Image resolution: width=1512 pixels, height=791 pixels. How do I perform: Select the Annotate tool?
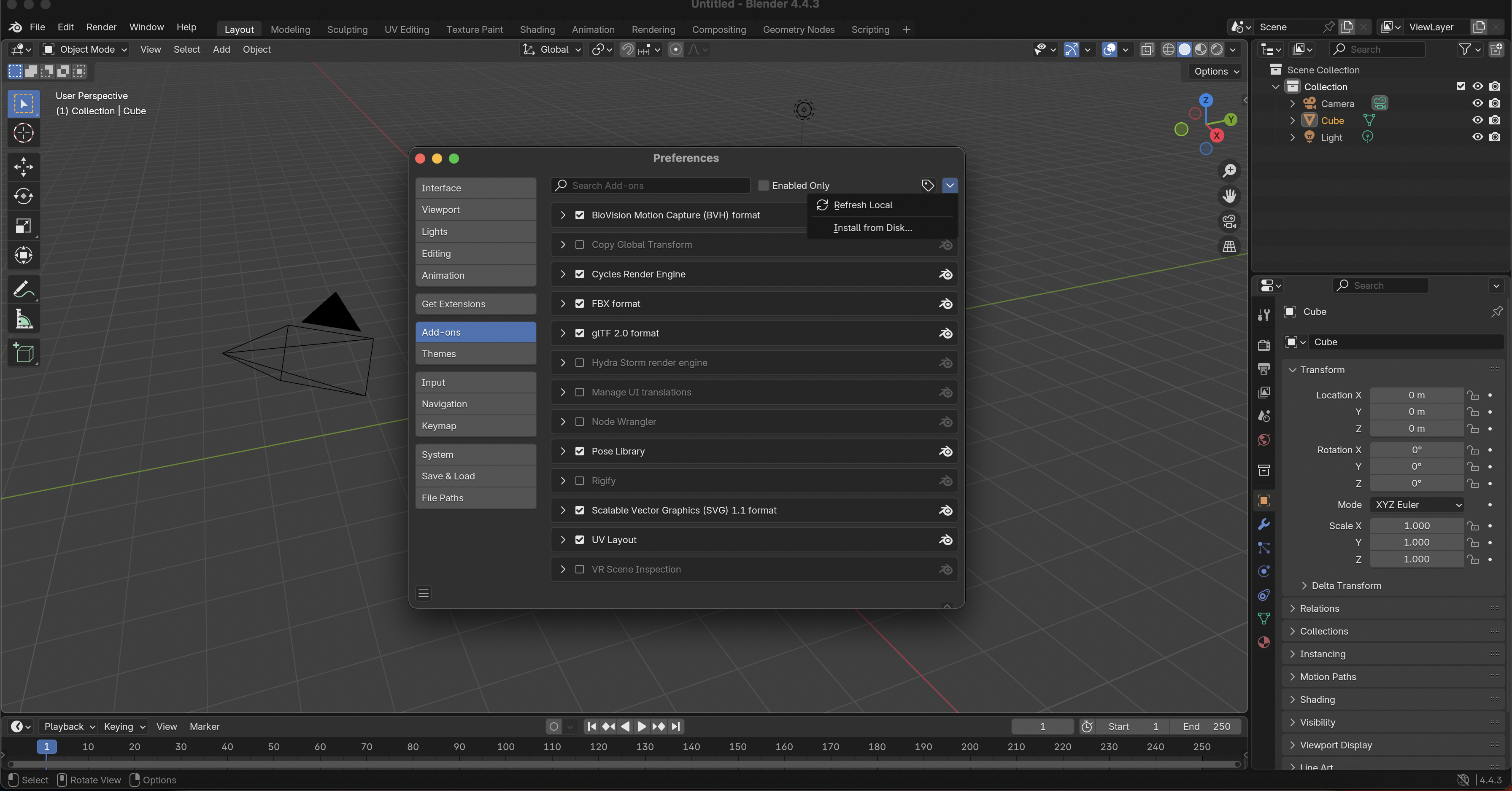pos(24,289)
